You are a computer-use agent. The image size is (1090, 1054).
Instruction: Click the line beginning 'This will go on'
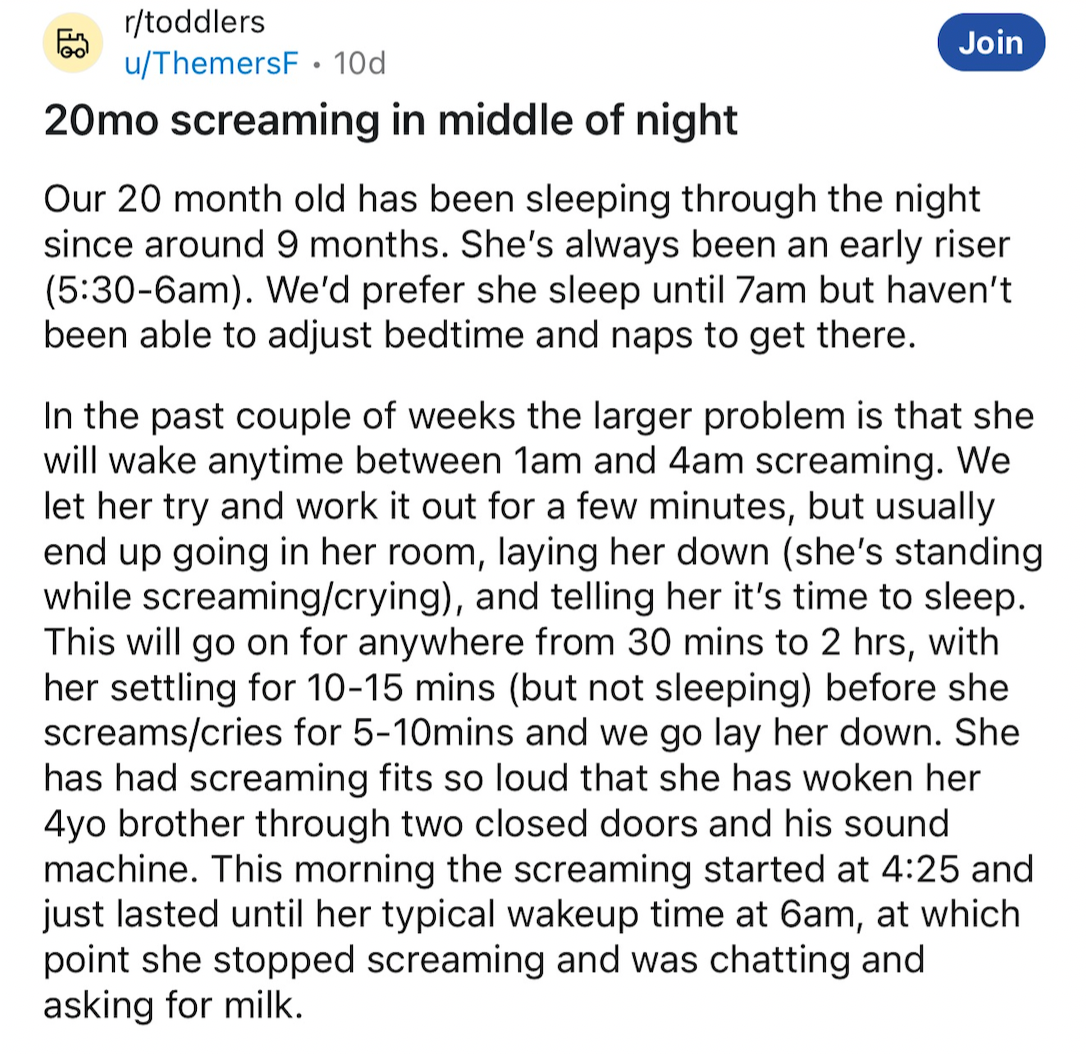521,642
